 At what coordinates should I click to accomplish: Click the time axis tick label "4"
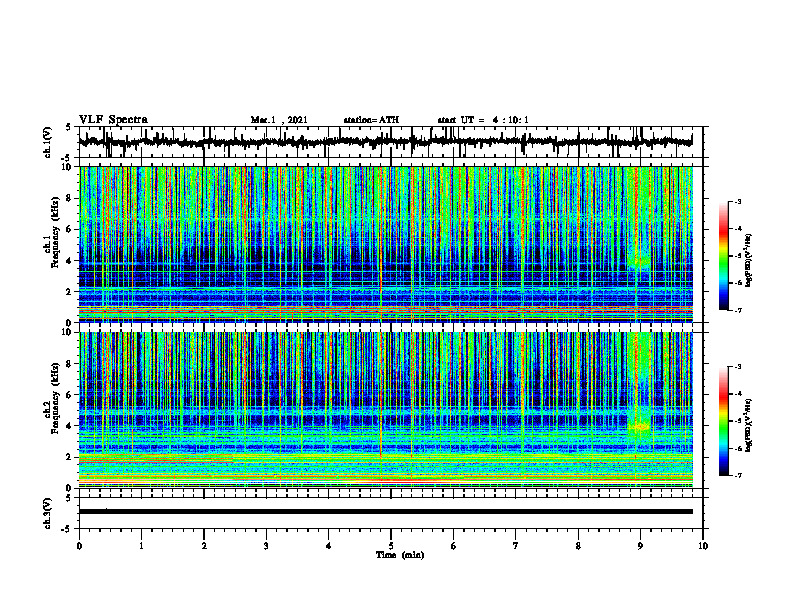coord(329,546)
